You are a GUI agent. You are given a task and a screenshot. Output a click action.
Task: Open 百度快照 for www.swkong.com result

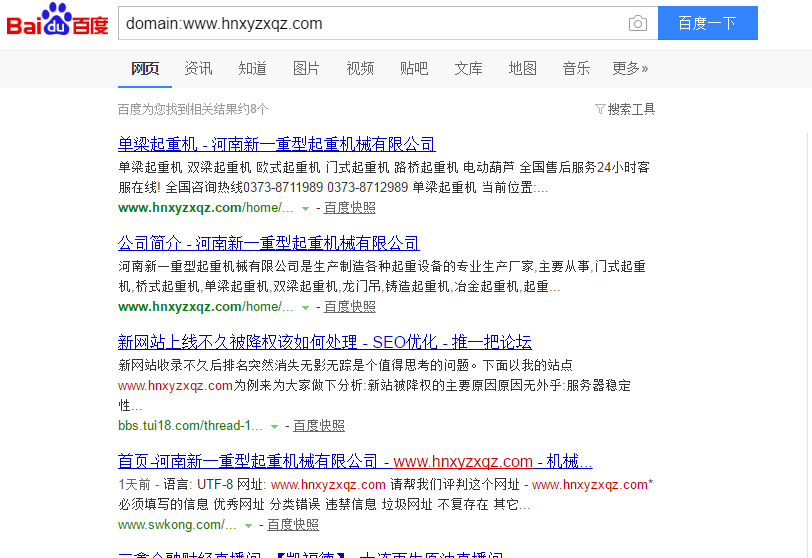click(293, 524)
